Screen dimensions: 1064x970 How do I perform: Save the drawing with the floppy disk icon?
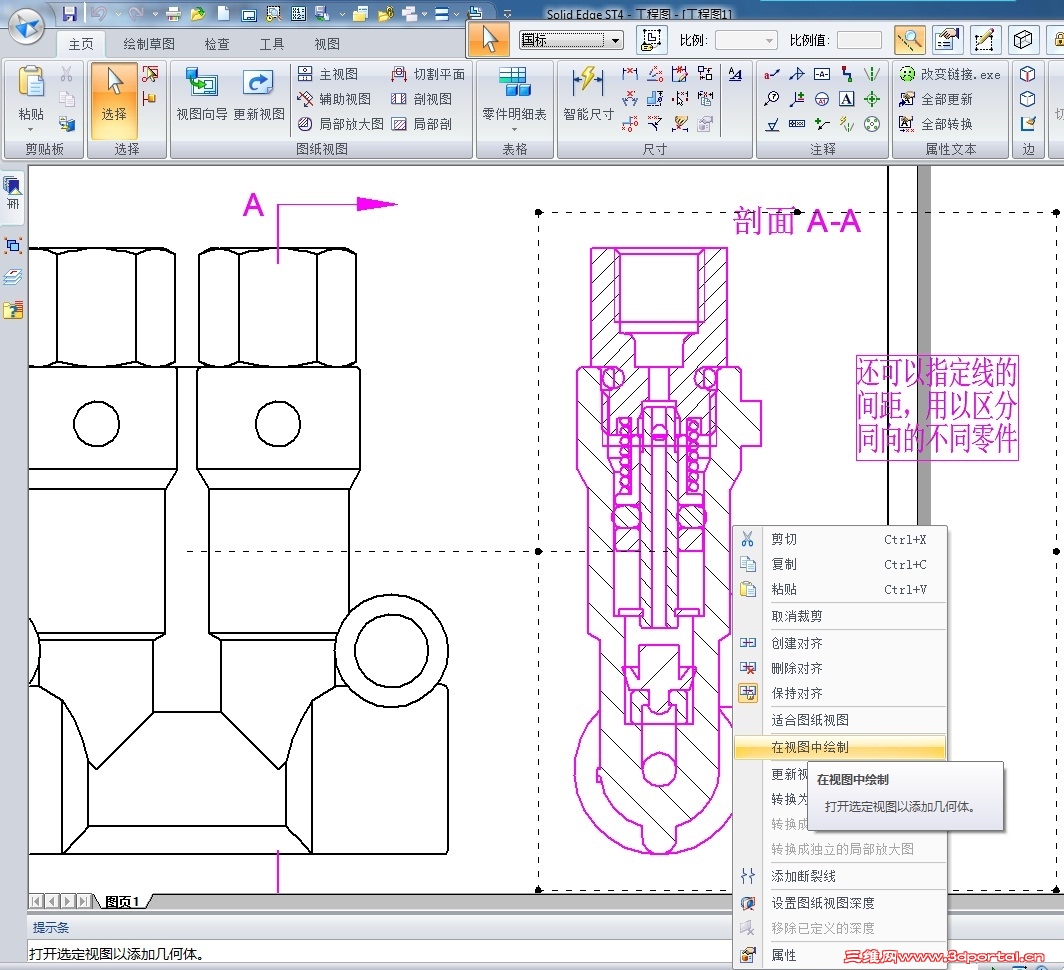[x=69, y=13]
